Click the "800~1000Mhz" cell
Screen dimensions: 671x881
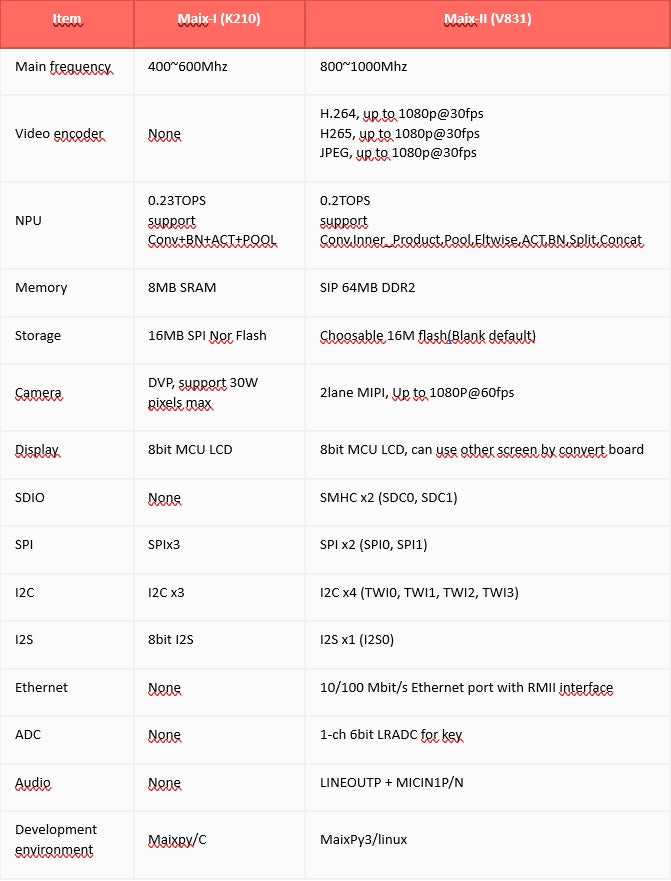363,67
